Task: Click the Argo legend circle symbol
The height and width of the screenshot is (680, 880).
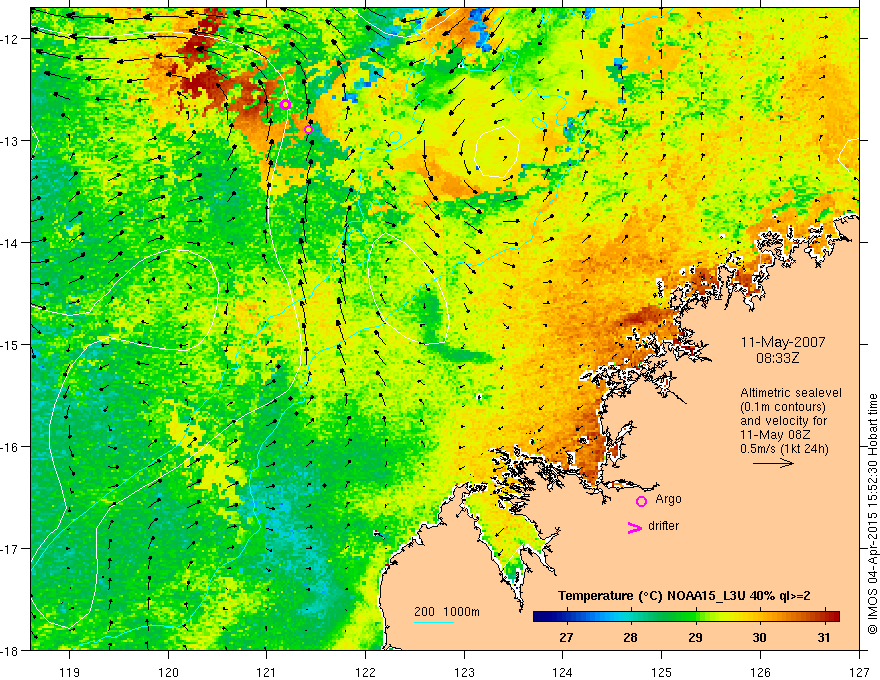Action: coord(641,501)
